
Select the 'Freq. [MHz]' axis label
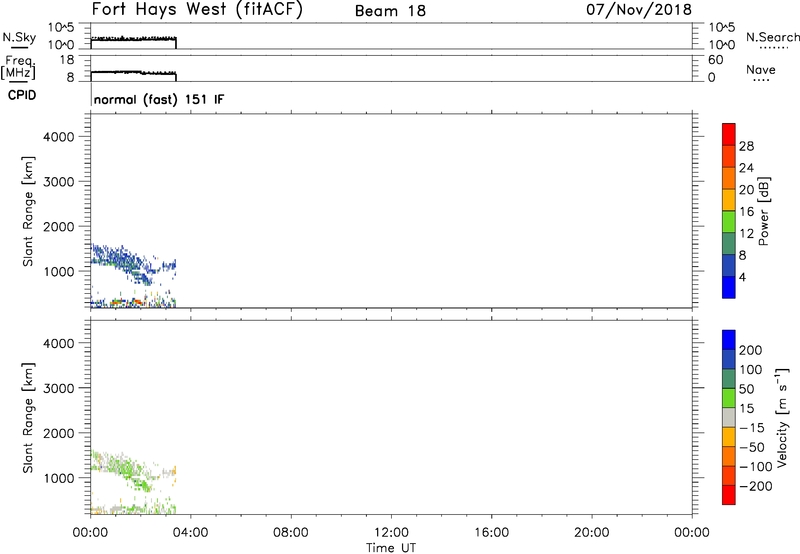tap(18, 68)
